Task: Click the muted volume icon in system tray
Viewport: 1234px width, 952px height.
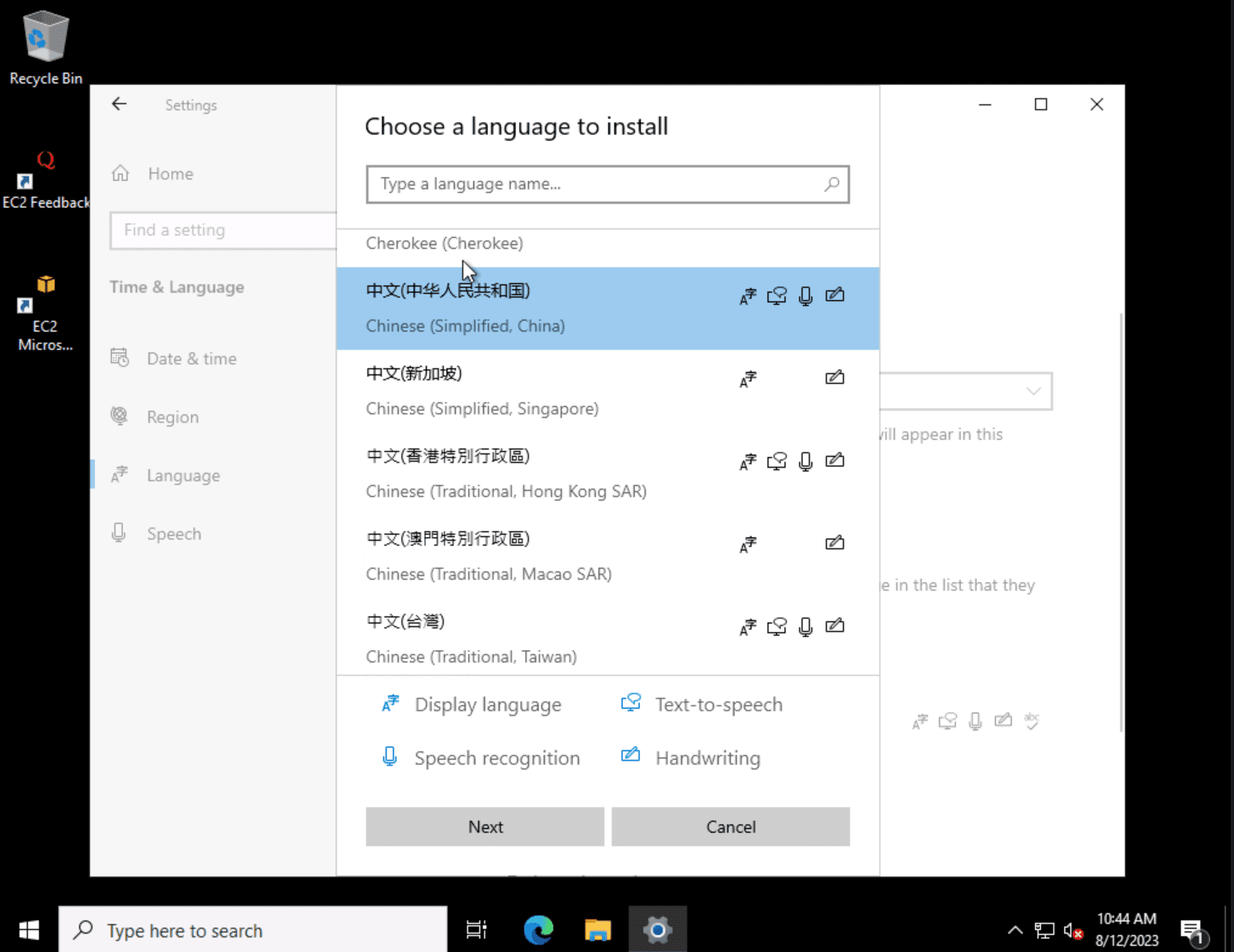Action: click(x=1073, y=929)
